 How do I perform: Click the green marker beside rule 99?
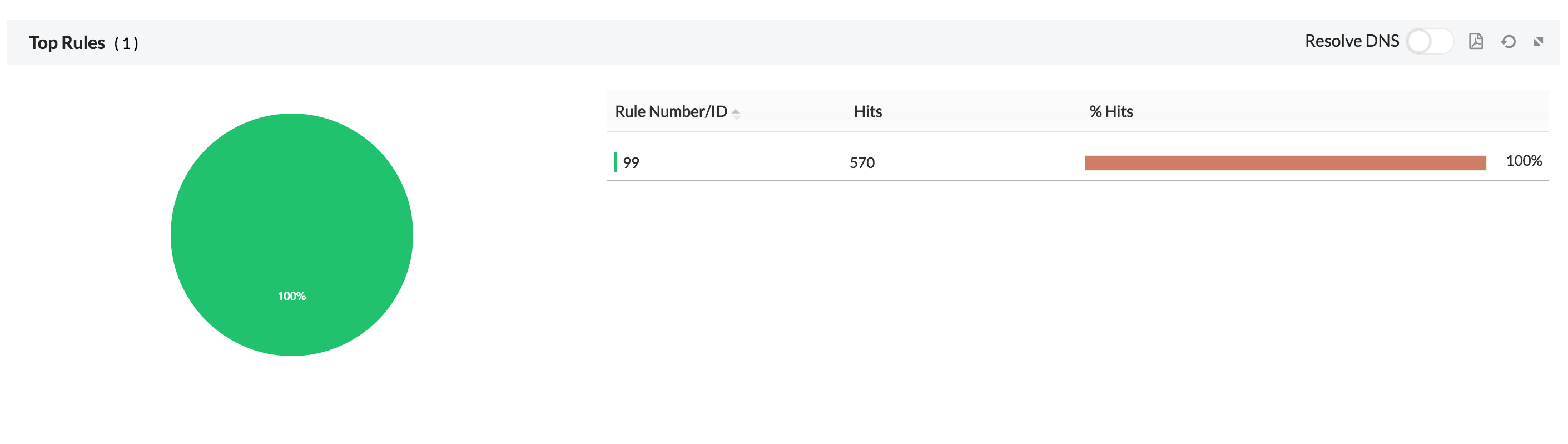point(616,162)
